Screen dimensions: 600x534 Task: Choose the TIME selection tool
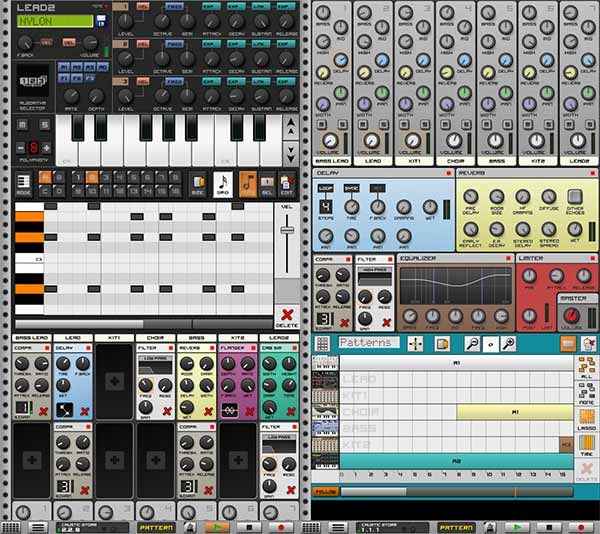[x=586, y=445]
